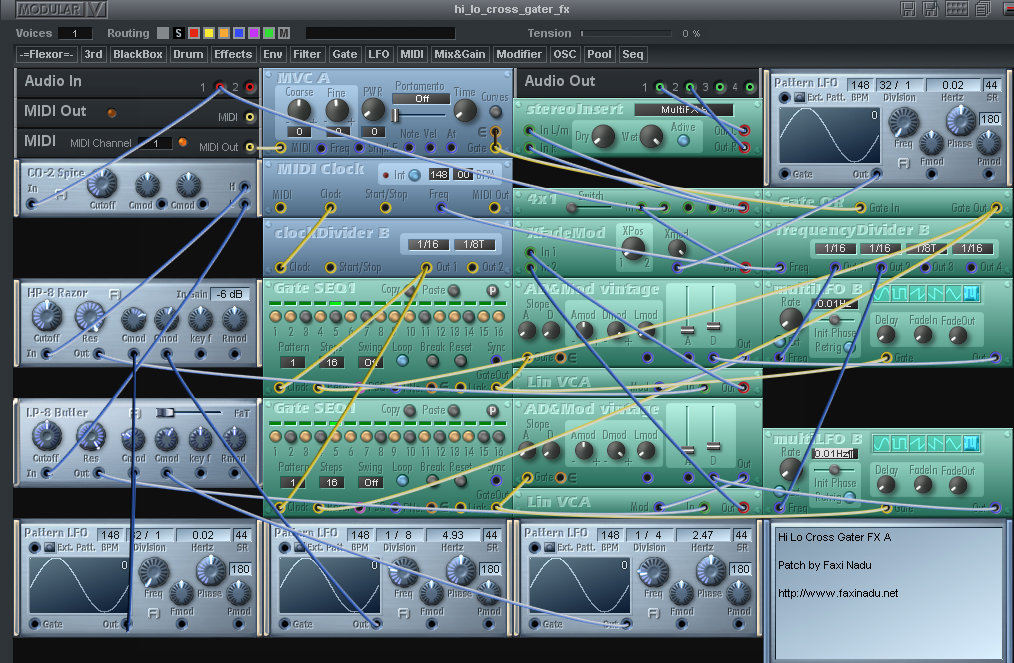Click the Gate OR Gate Out jack
This screenshot has height=663, width=1014.
996,208
